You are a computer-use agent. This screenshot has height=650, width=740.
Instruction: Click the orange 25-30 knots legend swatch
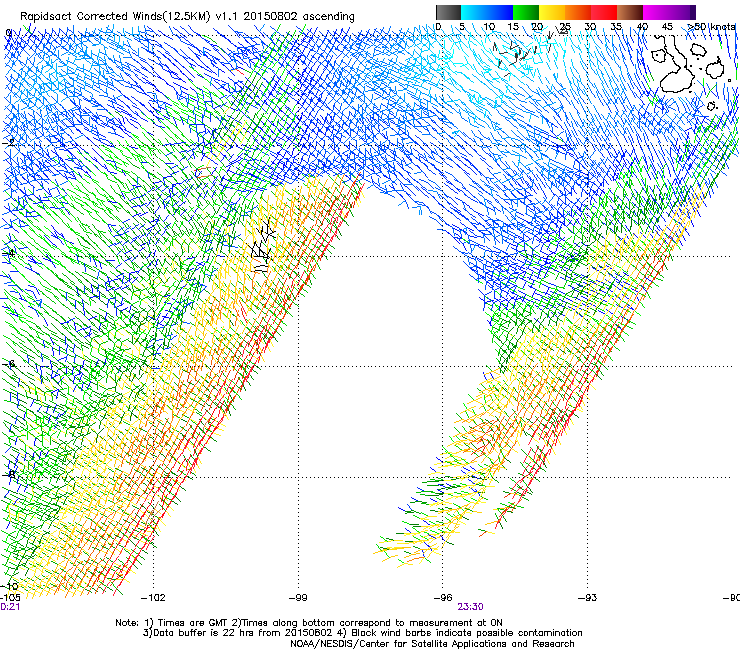click(578, 12)
